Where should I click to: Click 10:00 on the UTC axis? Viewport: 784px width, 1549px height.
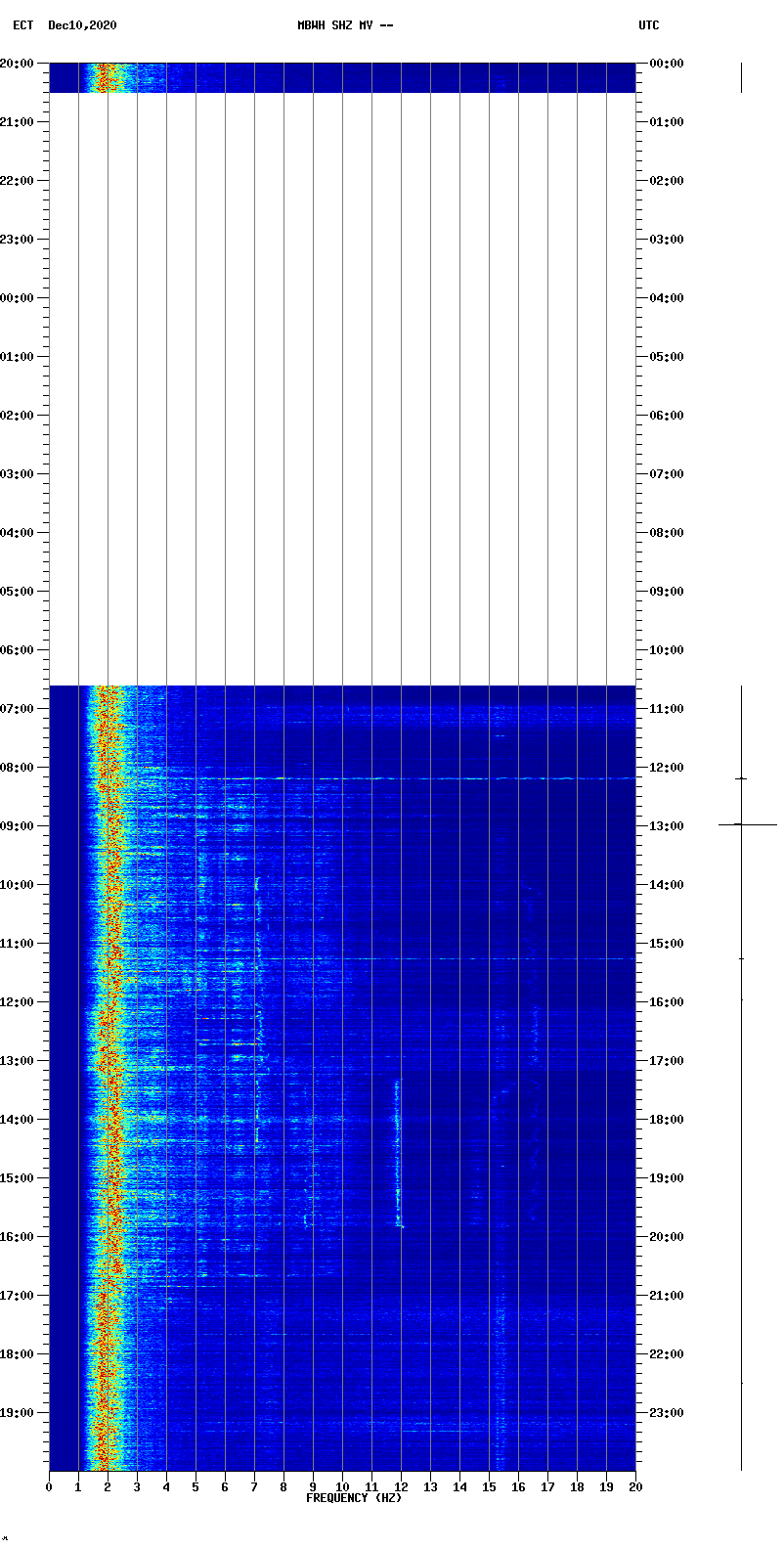click(666, 650)
